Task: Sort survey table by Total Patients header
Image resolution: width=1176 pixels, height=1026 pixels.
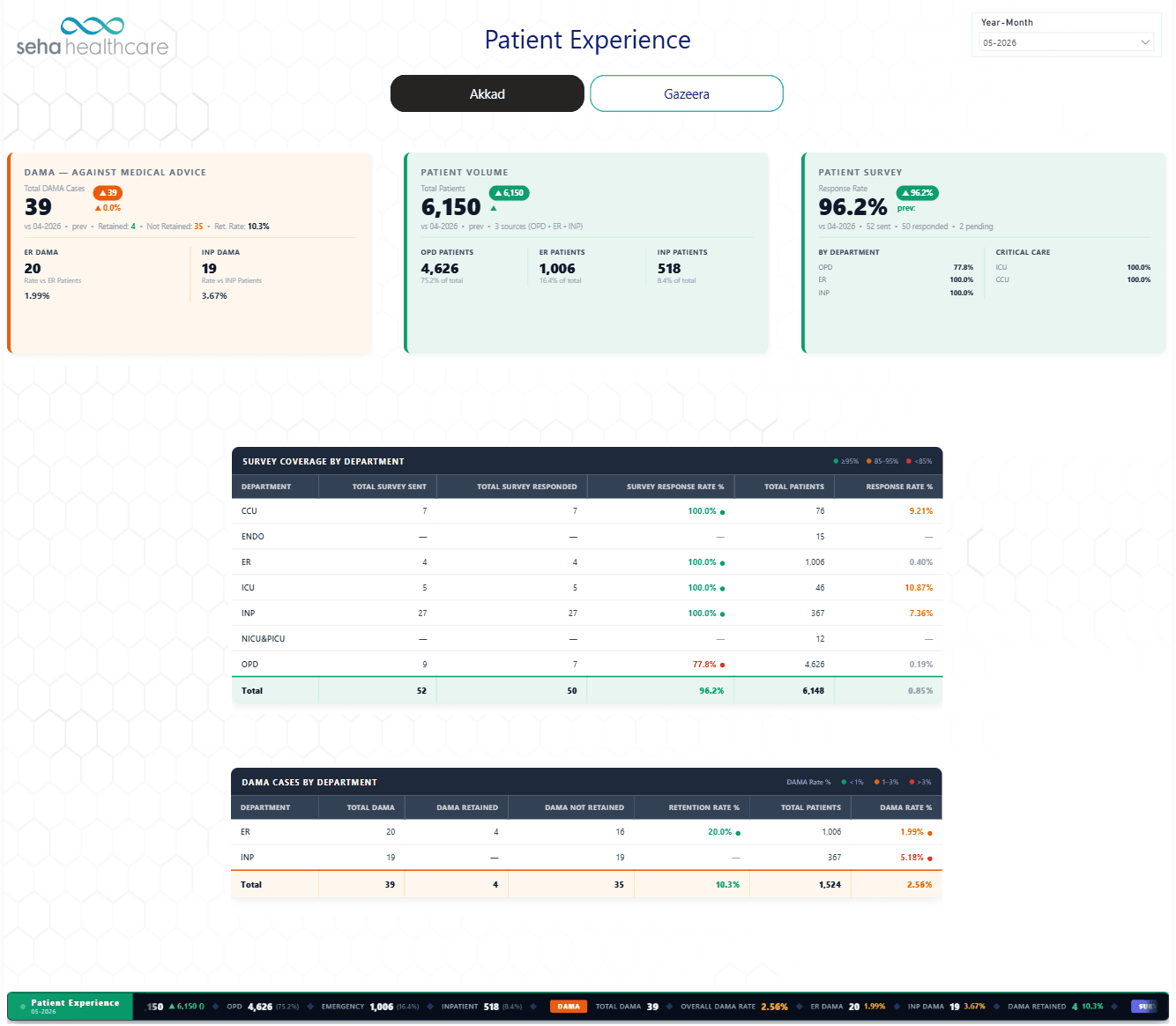Action: tap(784, 487)
